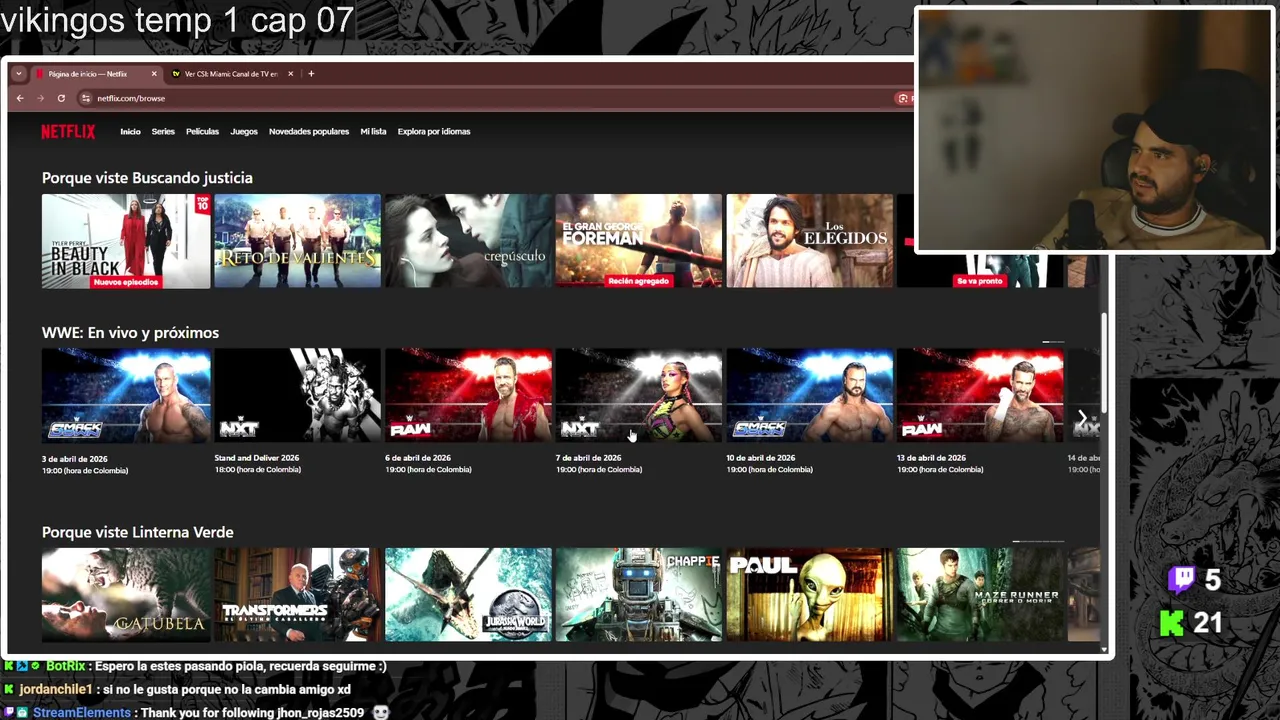Click the Netflix logo

(68, 131)
